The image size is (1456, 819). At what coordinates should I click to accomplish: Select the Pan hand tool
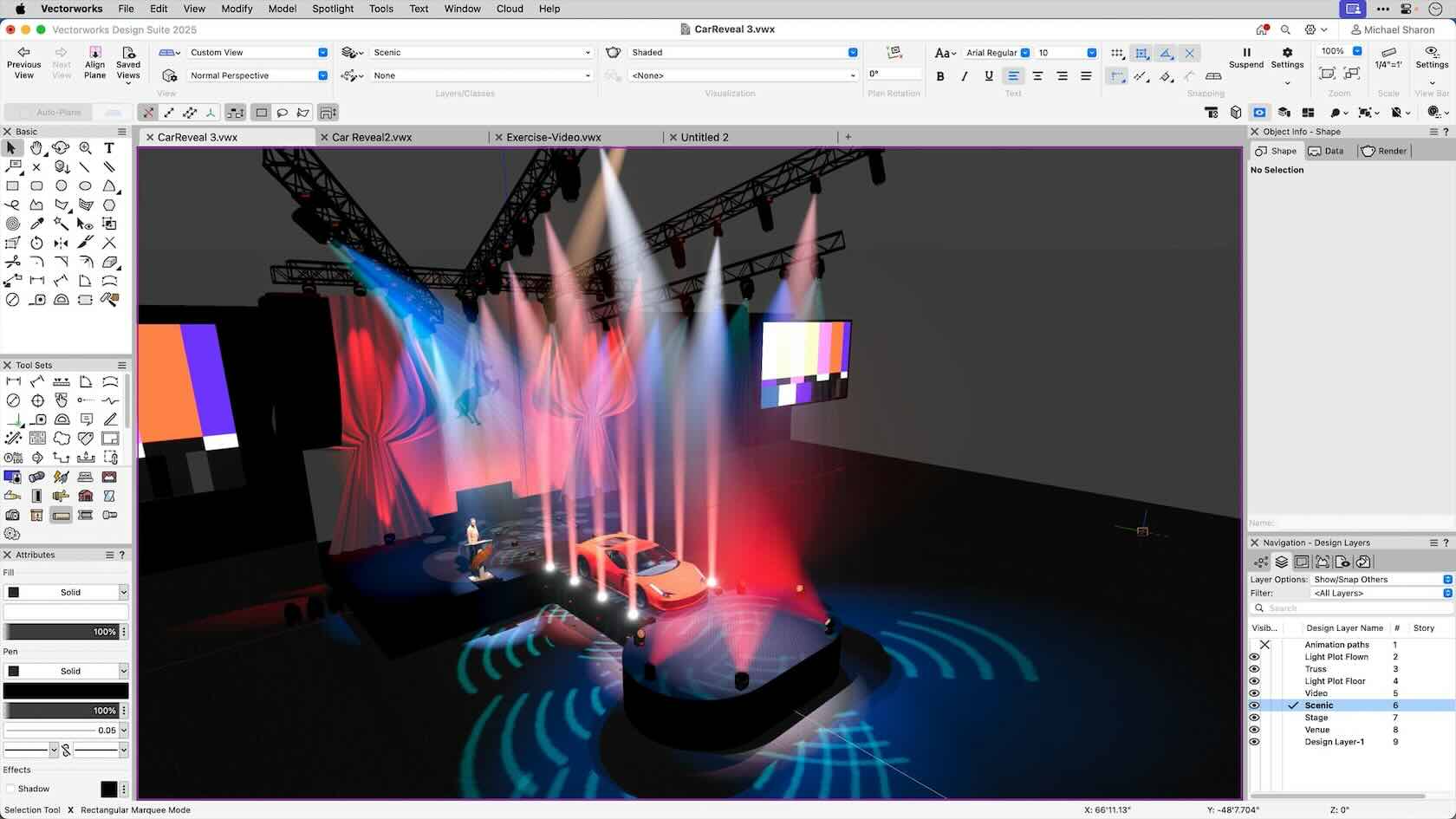coord(36,148)
